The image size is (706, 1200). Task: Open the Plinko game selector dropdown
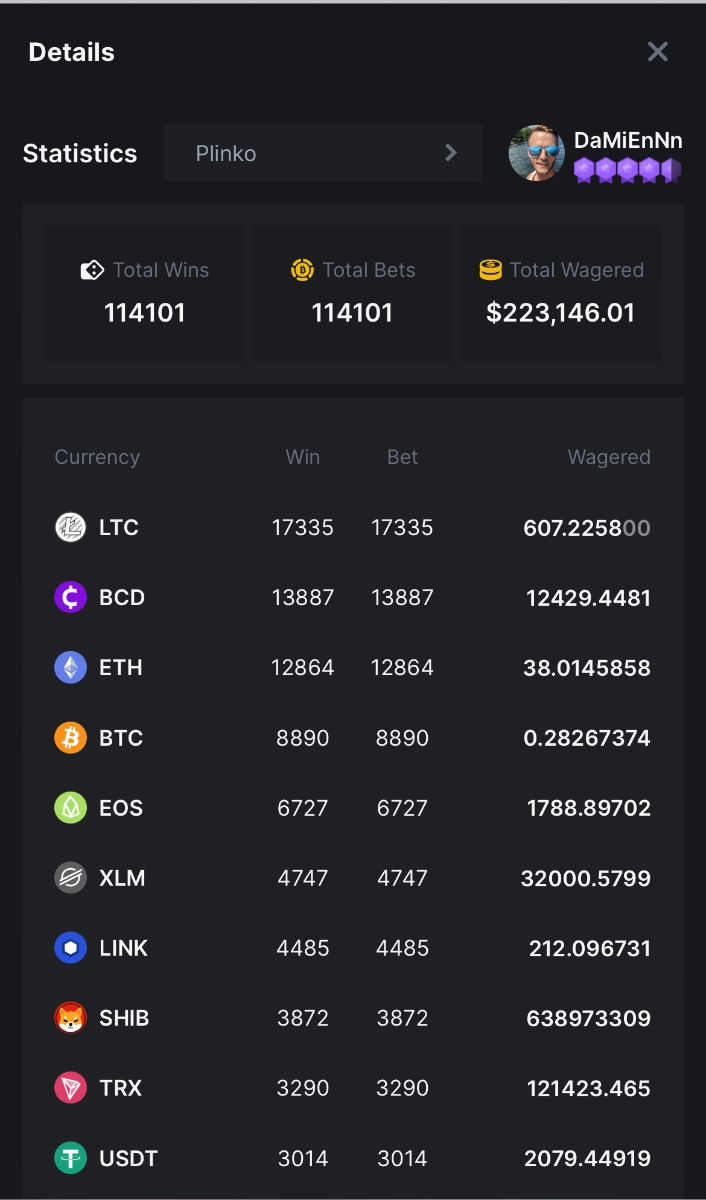[322, 153]
